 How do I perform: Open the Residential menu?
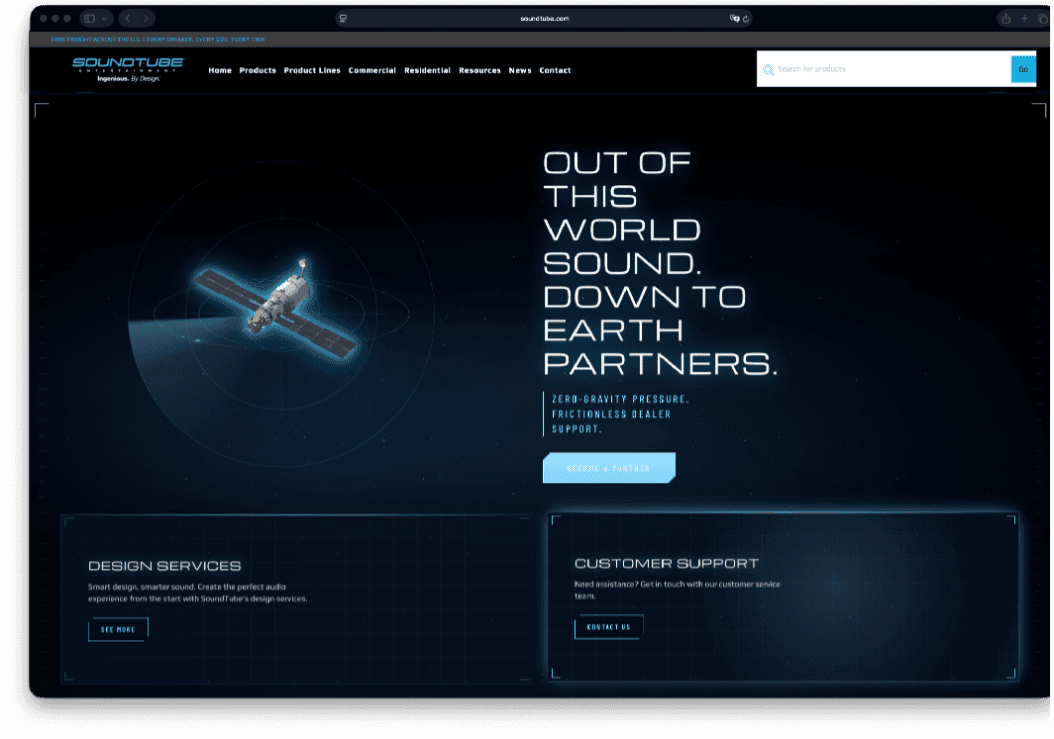point(427,70)
